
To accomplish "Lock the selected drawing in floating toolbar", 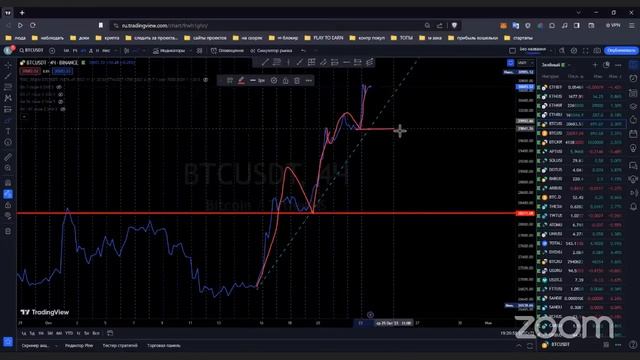I will click(x=285, y=80).
